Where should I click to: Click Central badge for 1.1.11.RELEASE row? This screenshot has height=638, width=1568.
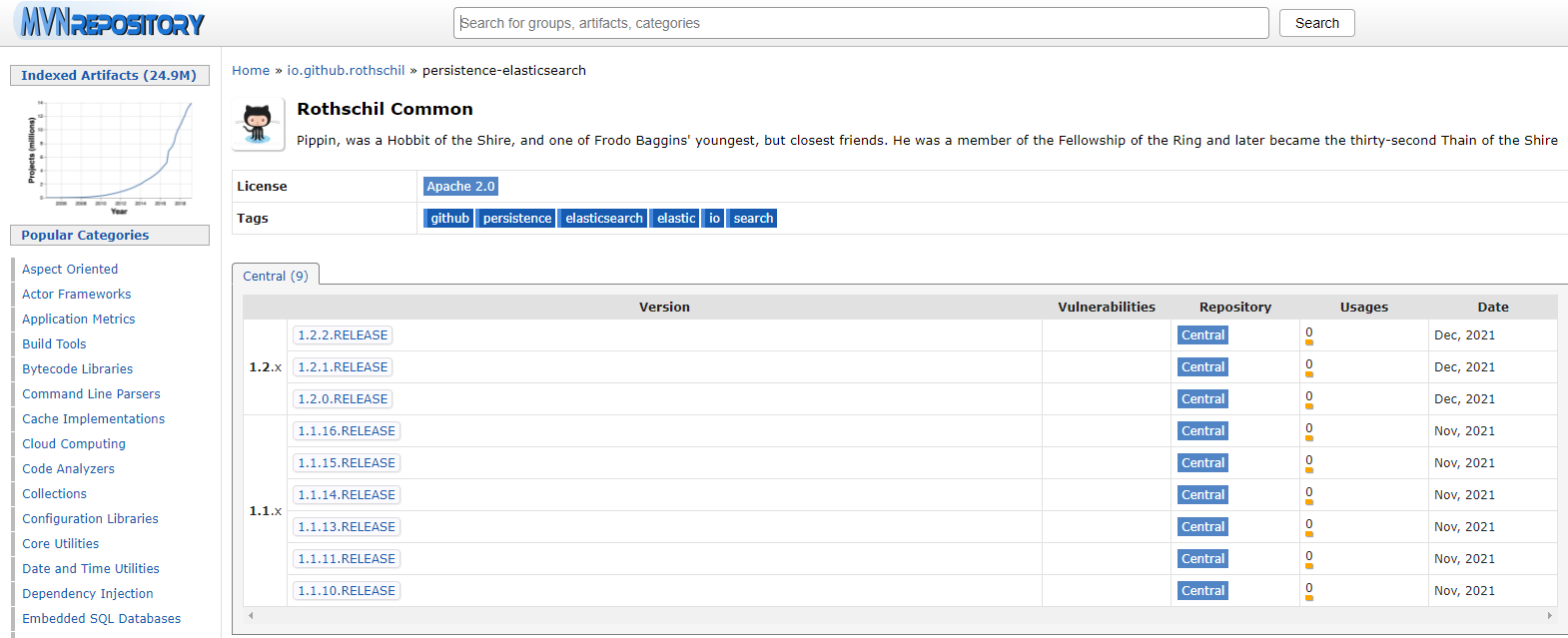1202,559
